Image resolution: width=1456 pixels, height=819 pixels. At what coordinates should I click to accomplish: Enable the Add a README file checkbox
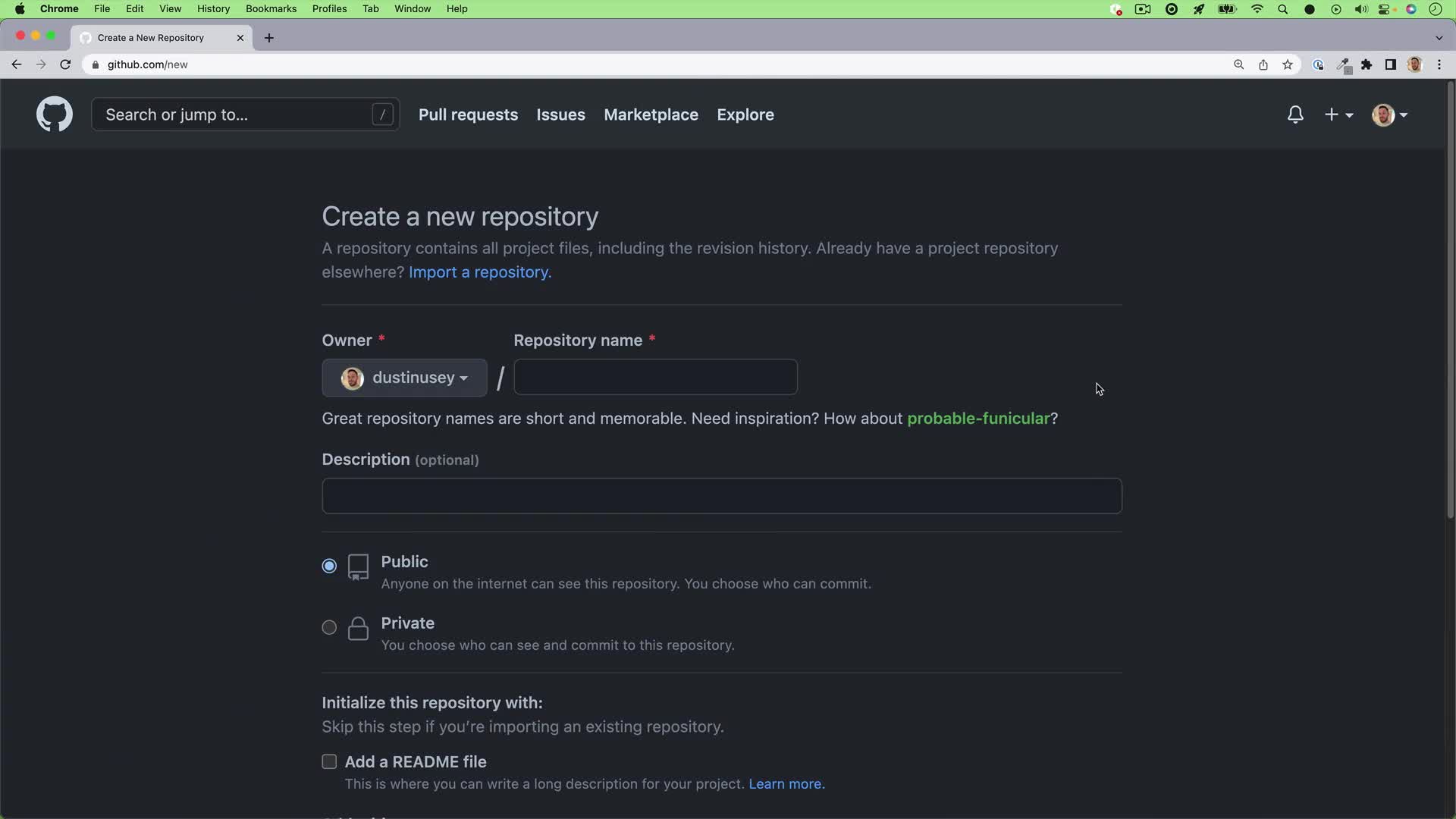tap(329, 761)
